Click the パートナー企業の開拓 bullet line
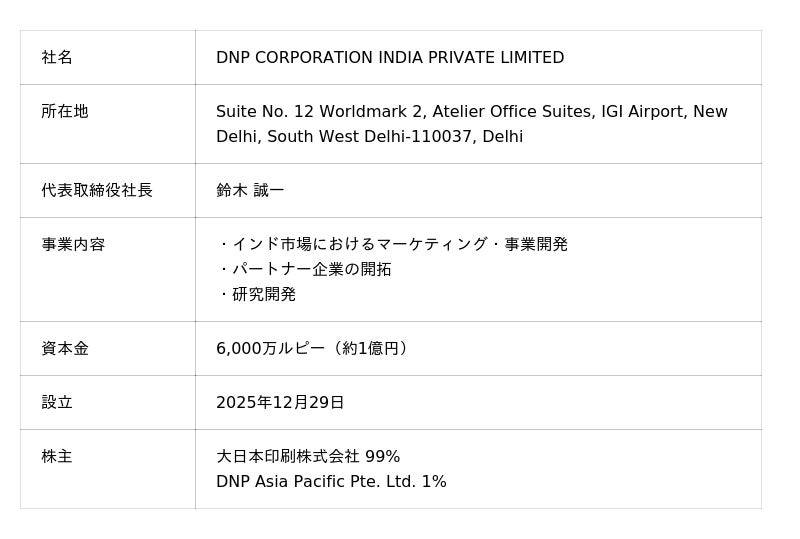800x539 pixels. pos(310,269)
